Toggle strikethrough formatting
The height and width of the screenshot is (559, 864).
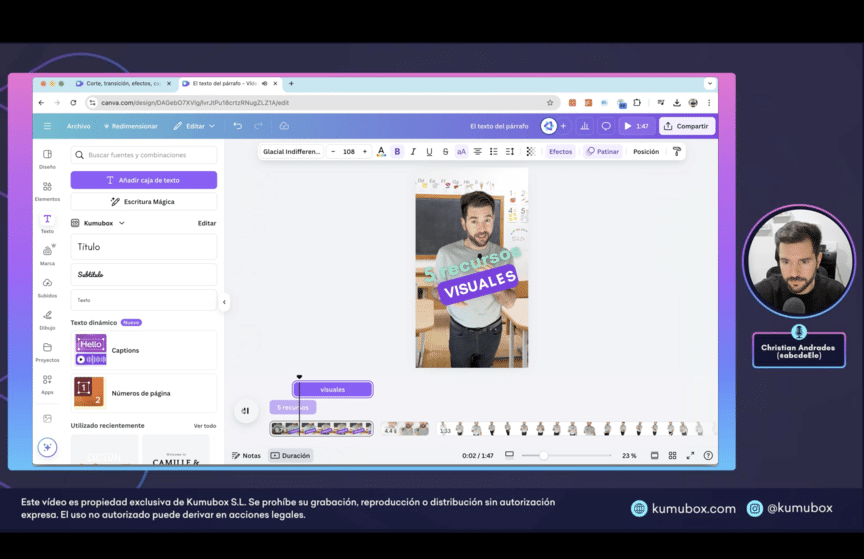pyautogui.click(x=445, y=152)
